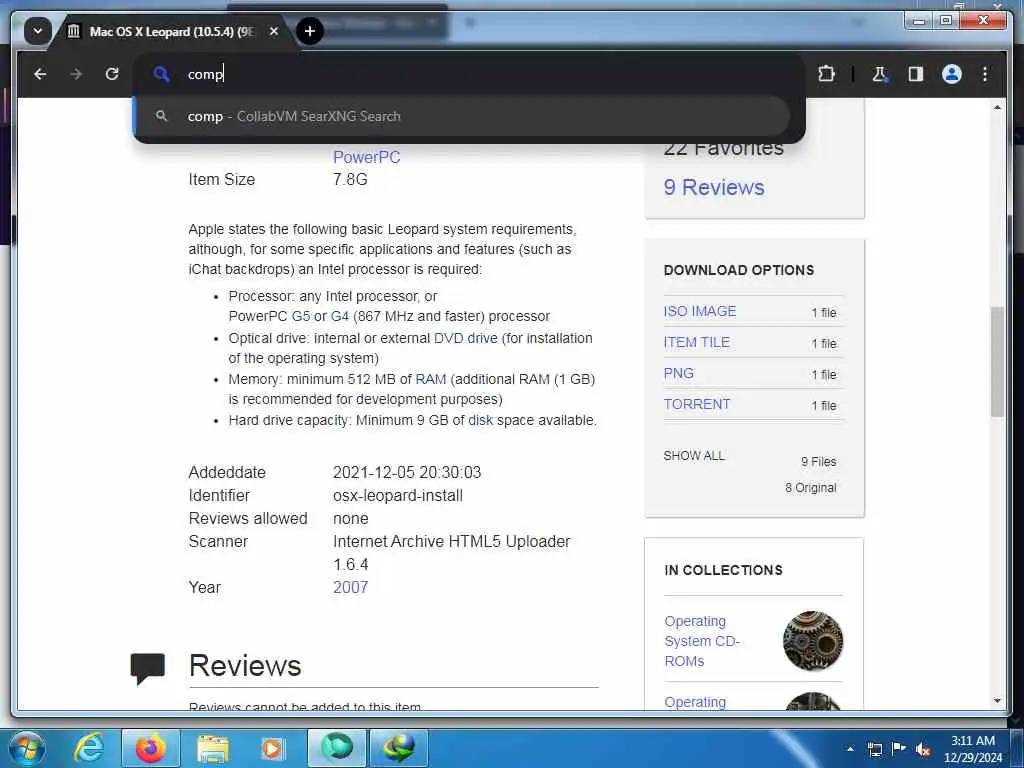Open the extensions puzzle icon

click(x=826, y=74)
